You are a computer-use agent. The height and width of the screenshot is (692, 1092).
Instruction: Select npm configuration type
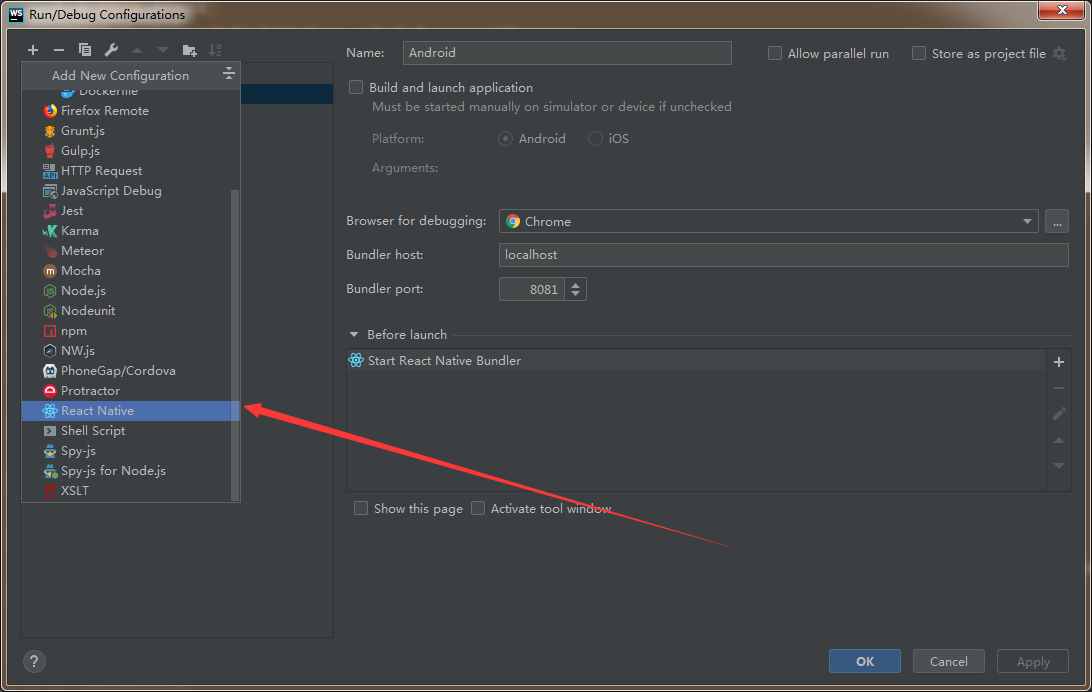131,331
